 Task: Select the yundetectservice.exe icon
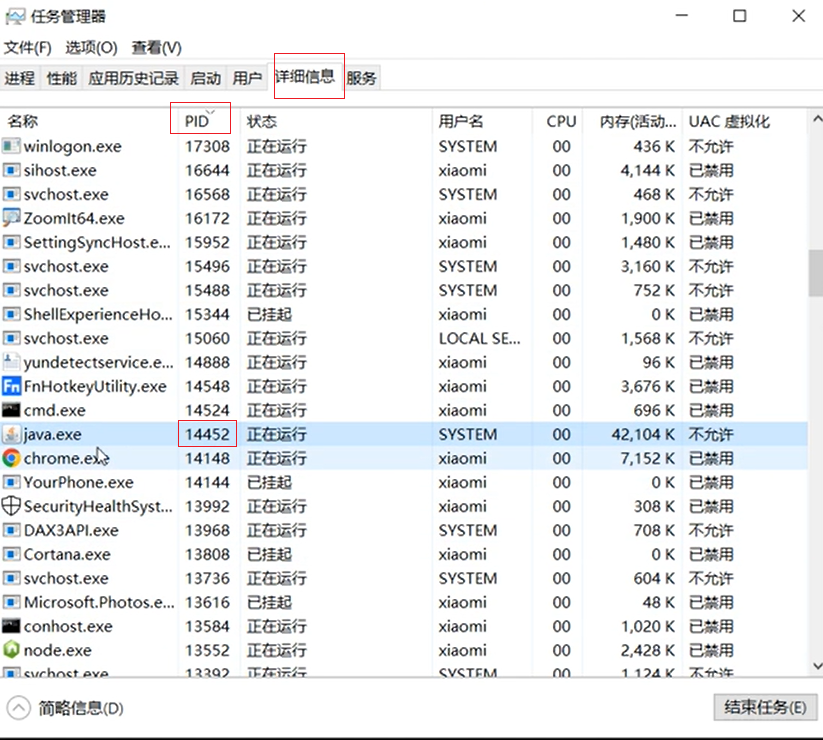pos(11,362)
